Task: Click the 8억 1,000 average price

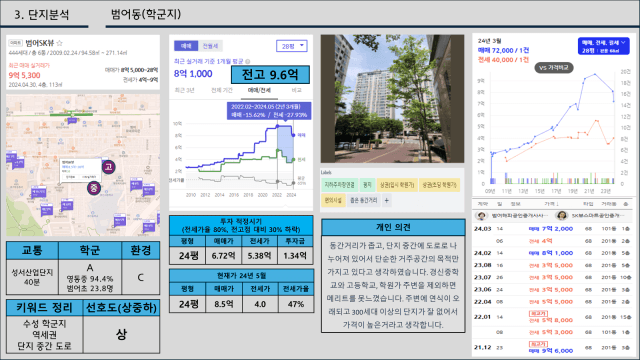Action: click(x=193, y=74)
